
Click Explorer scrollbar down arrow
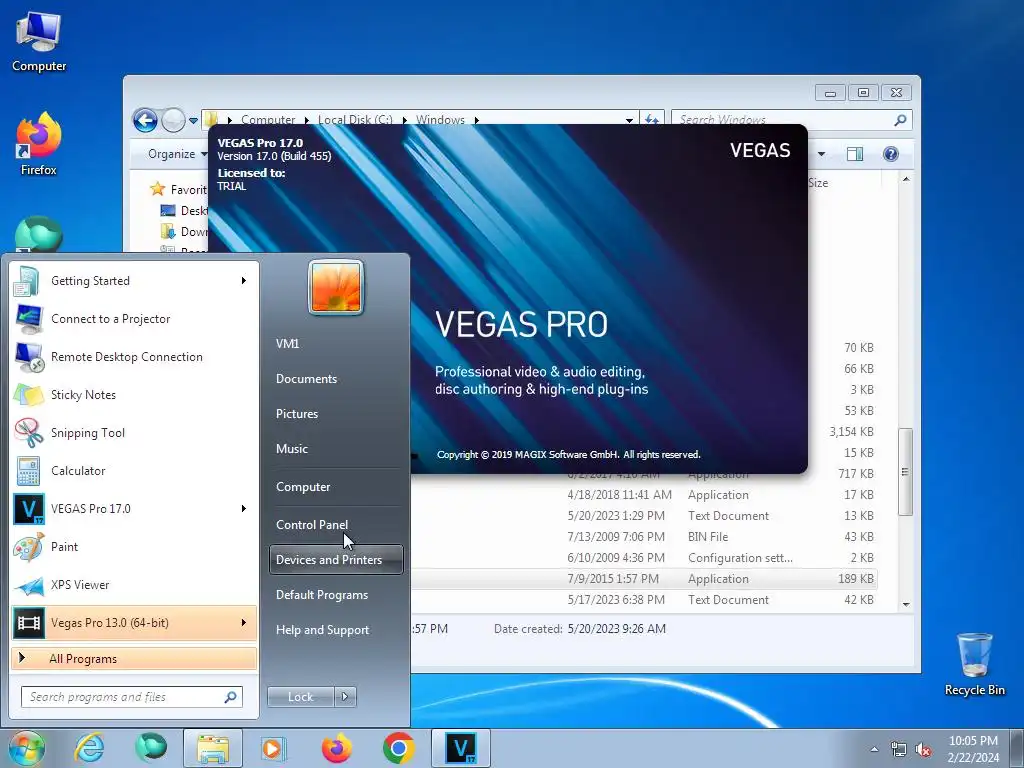tap(906, 604)
